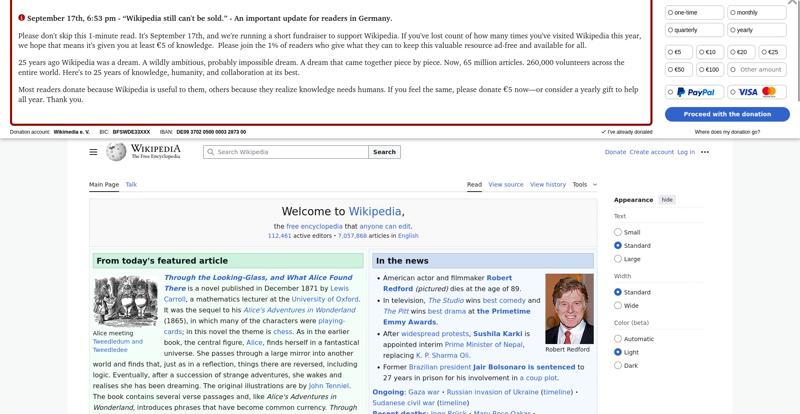This screenshot has width=800, height=414.
Task: Open the Russian invasion of Ukraine link
Action: pos(493,392)
